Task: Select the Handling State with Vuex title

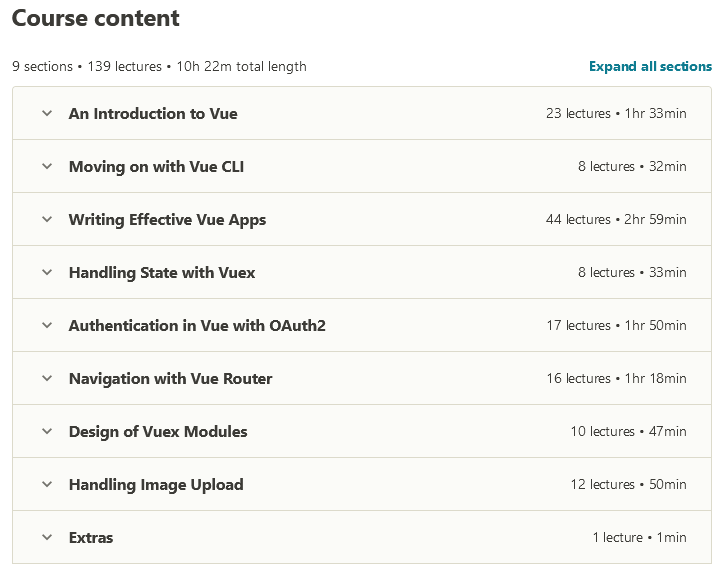Action: click(162, 273)
